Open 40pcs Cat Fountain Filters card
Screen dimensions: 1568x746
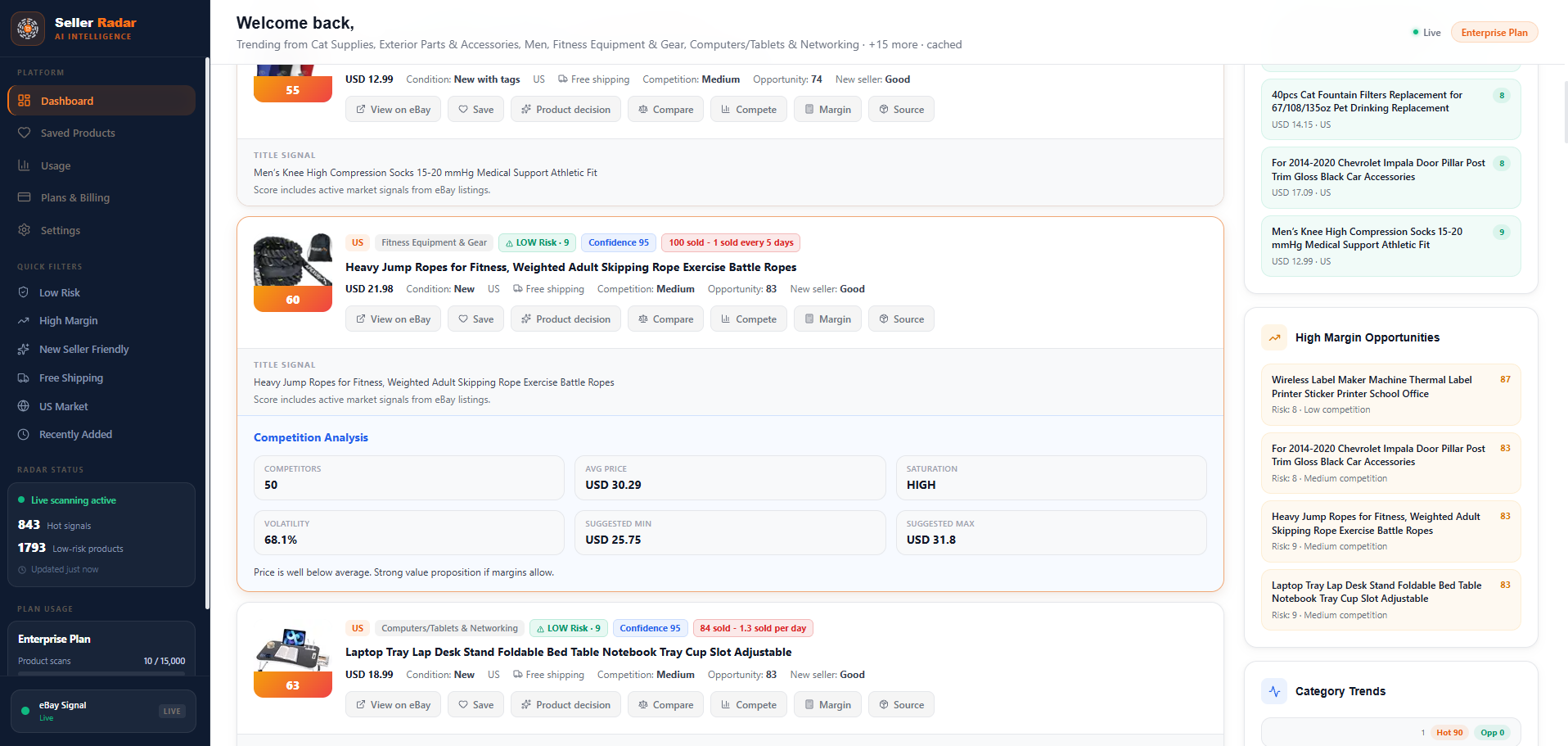pyautogui.click(x=1390, y=109)
